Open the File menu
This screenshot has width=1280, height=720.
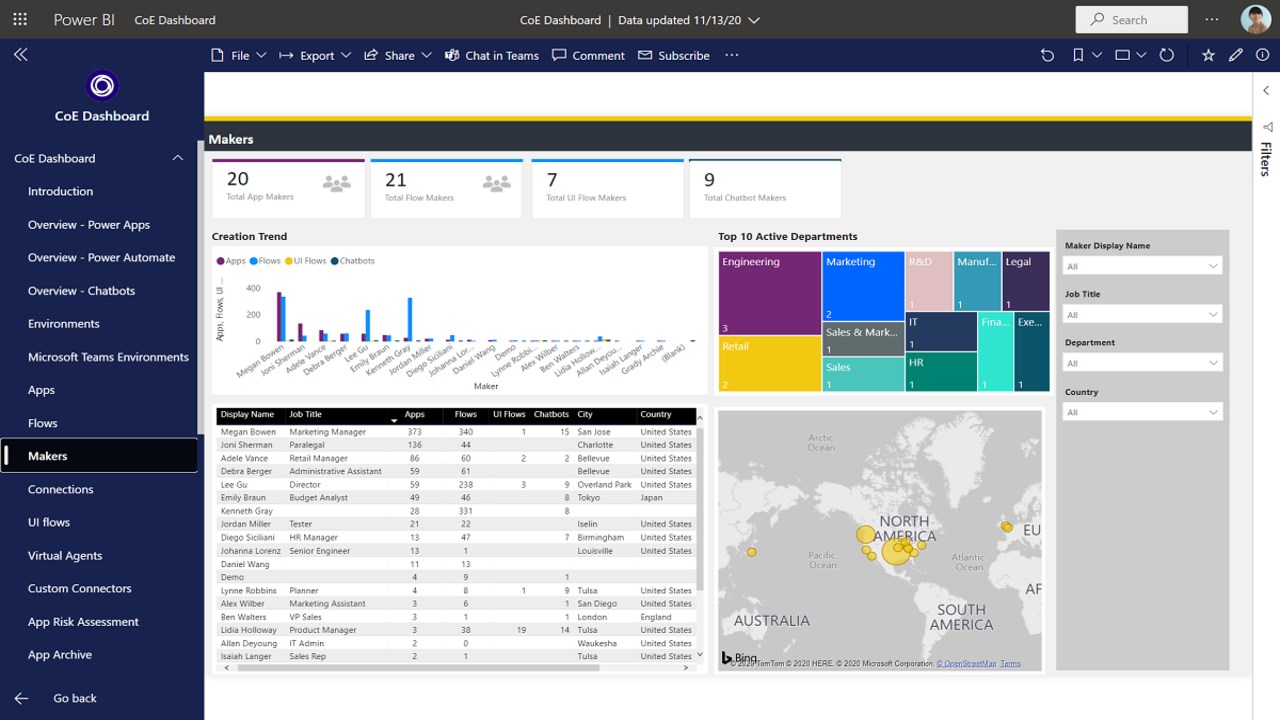(x=238, y=55)
